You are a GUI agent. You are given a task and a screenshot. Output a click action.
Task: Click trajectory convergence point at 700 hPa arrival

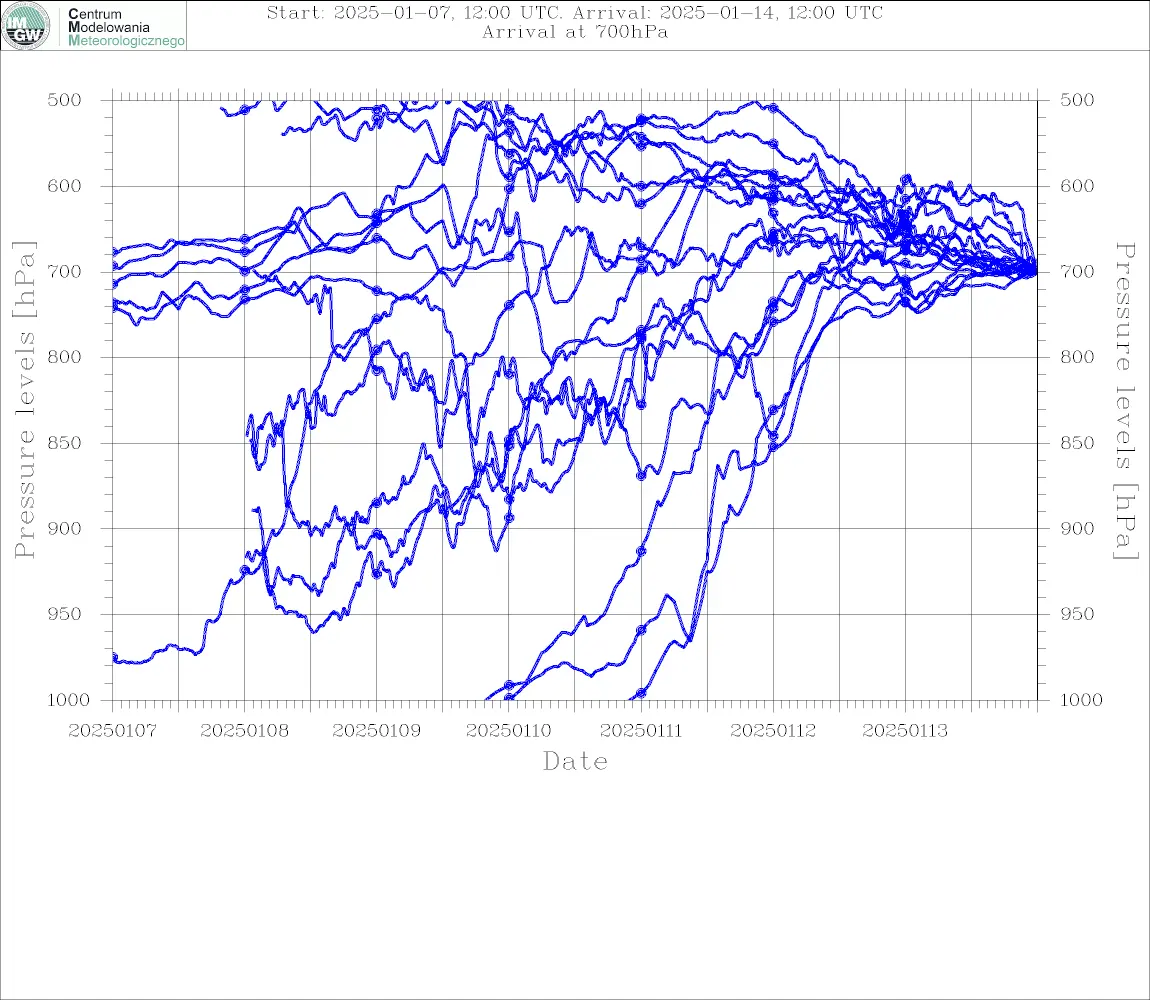[x=1036, y=271]
